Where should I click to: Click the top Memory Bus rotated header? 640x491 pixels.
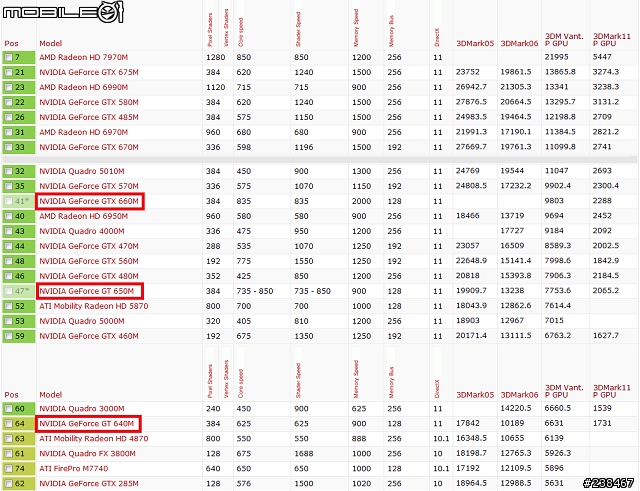tap(391, 31)
